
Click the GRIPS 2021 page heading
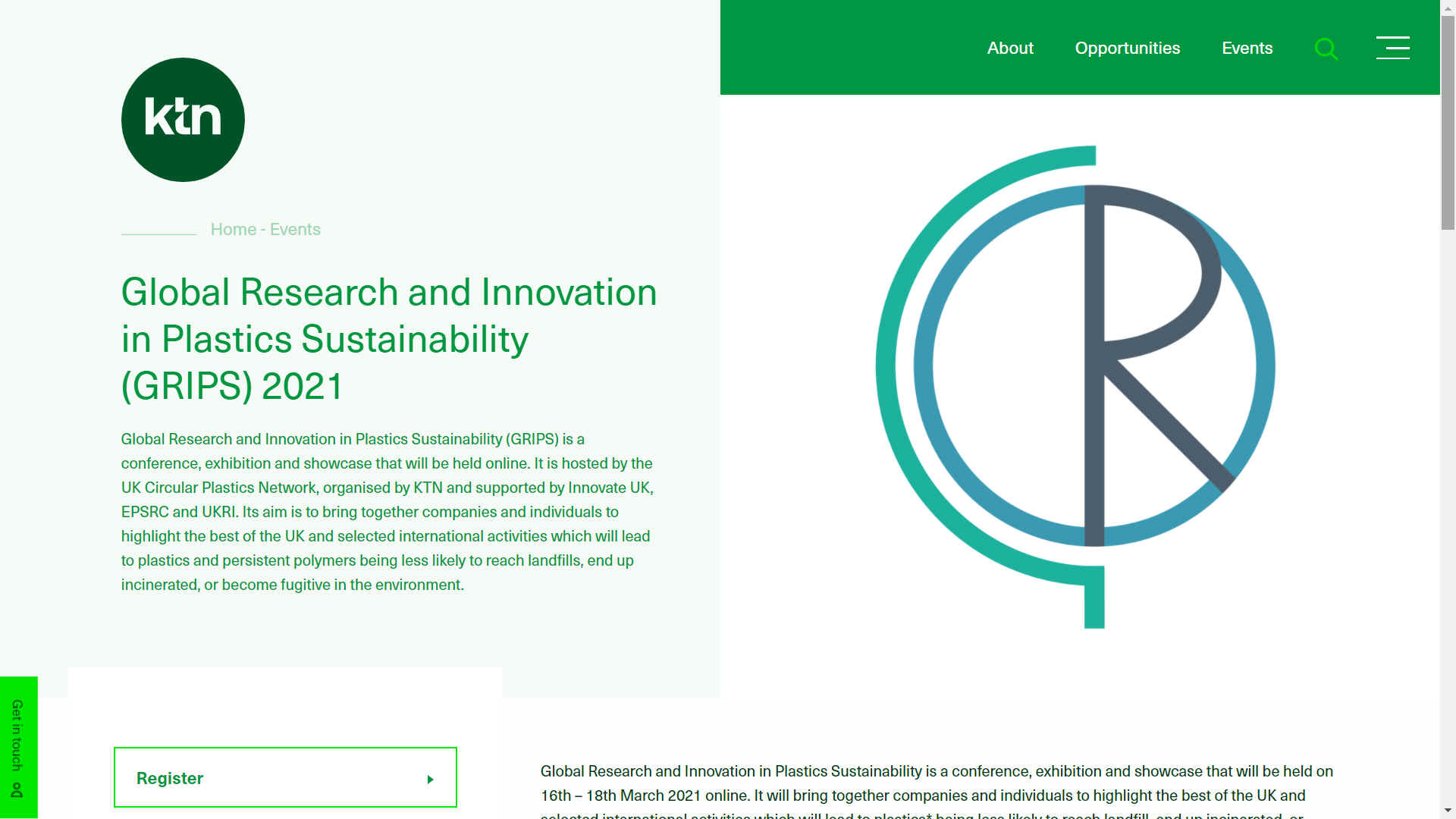[389, 339]
